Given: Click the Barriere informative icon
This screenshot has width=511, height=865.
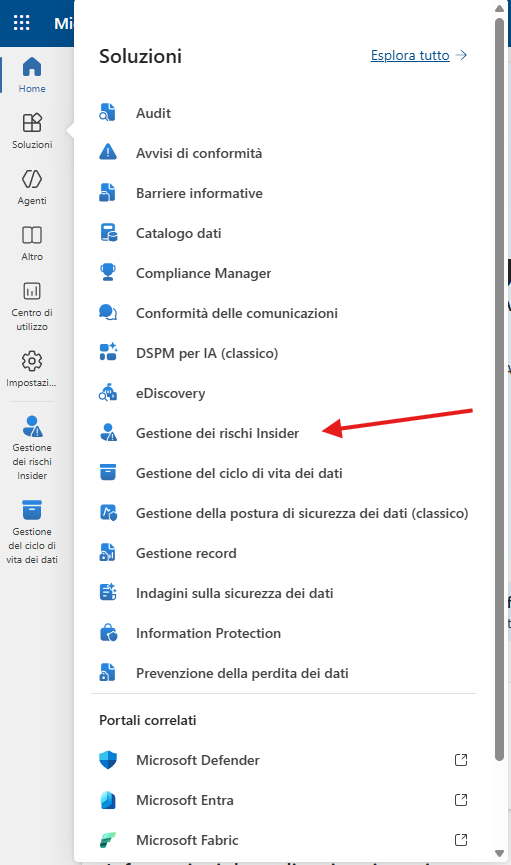Looking at the screenshot, I should pyautogui.click(x=108, y=192).
